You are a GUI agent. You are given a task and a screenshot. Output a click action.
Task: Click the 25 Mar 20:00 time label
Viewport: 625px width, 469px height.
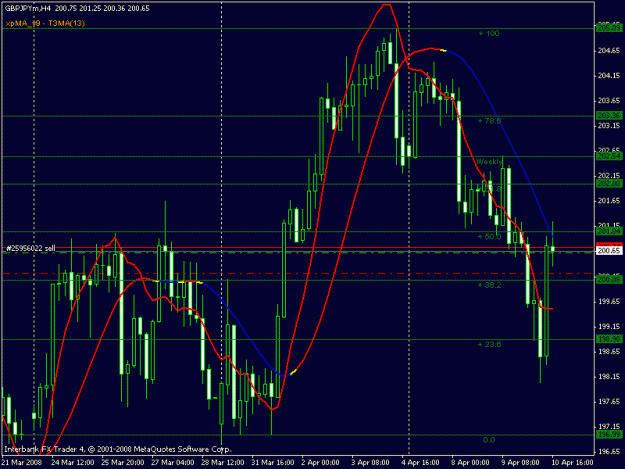pyautogui.click(x=123, y=463)
